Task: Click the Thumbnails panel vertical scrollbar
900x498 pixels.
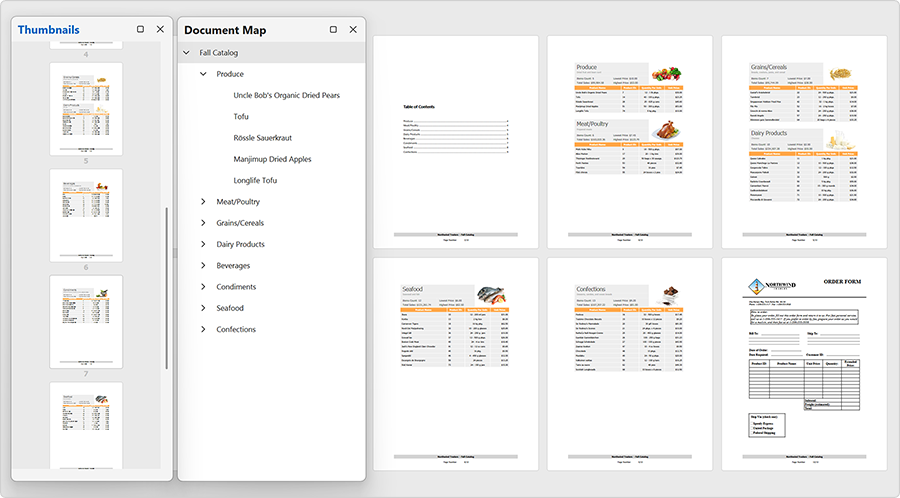Action: (x=166, y=288)
